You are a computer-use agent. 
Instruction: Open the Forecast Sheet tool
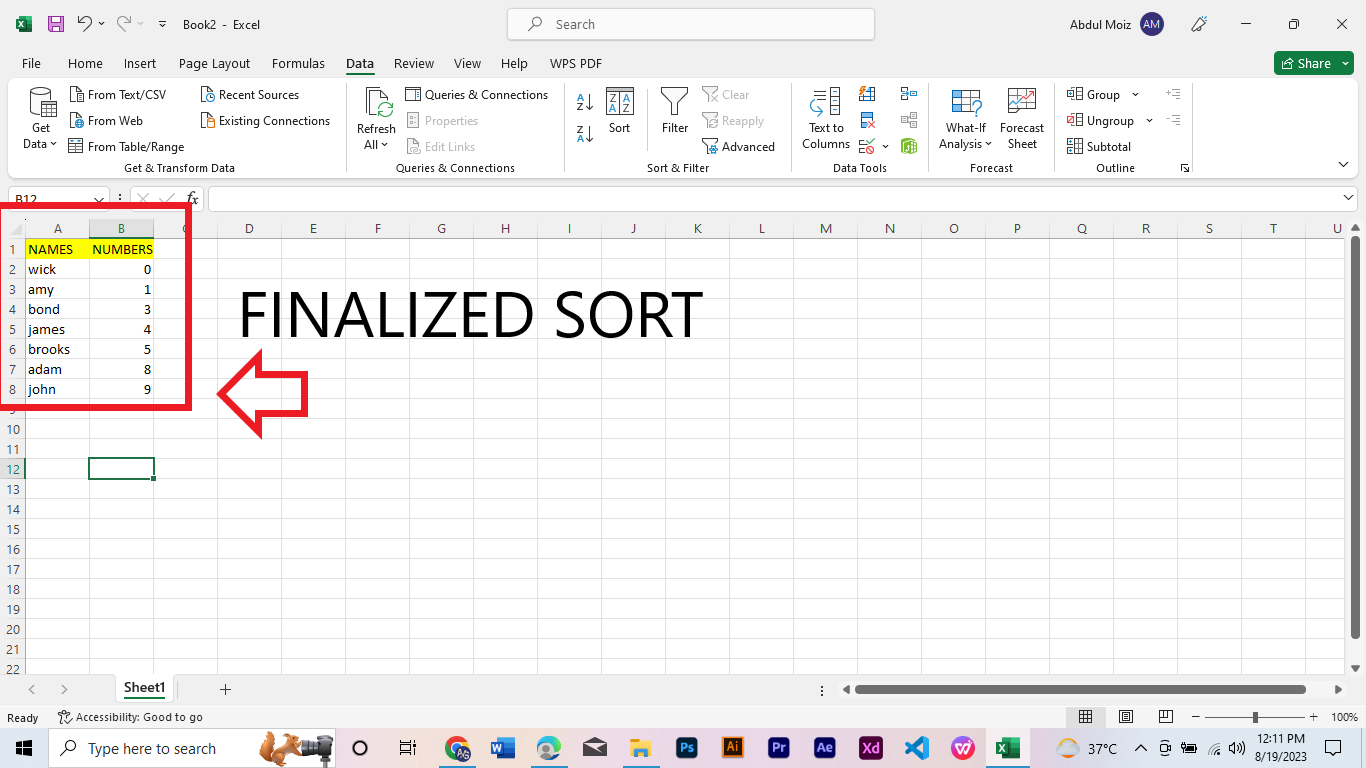click(1021, 118)
